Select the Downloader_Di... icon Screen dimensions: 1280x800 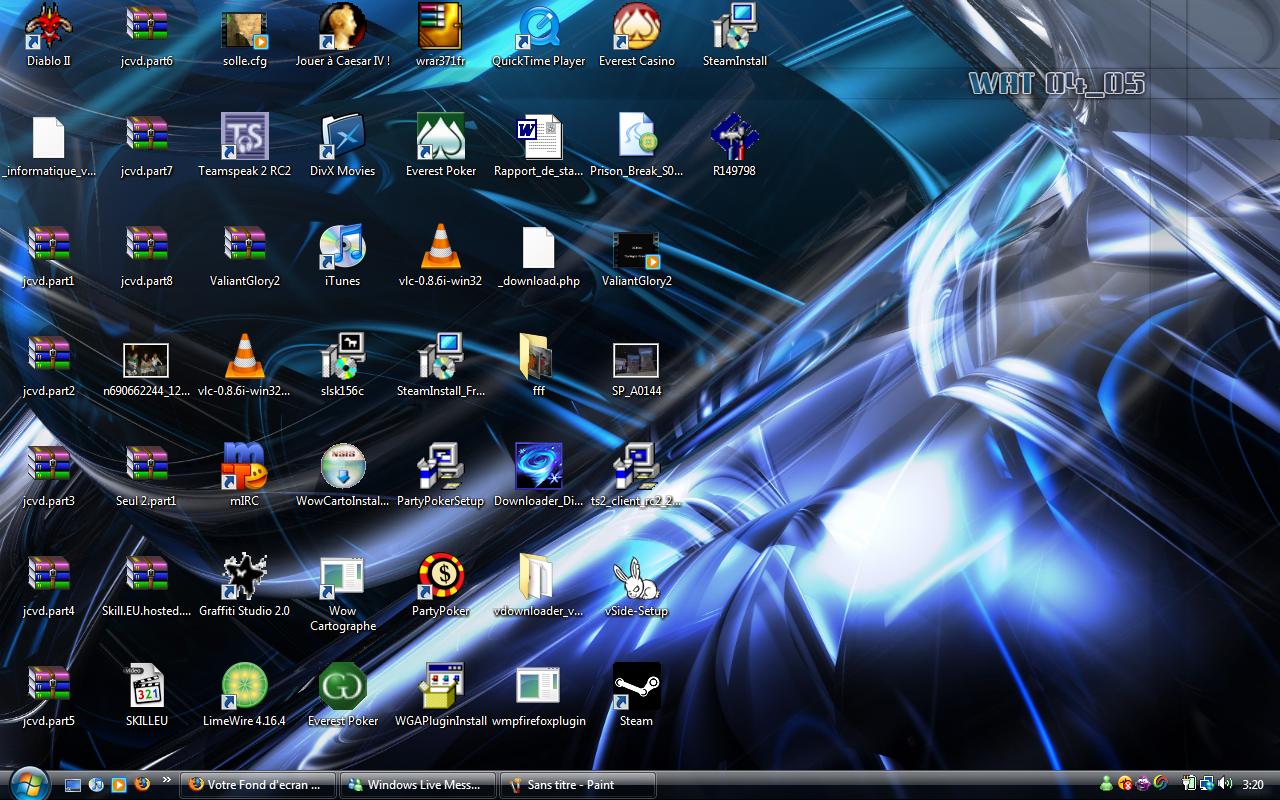pos(538,467)
